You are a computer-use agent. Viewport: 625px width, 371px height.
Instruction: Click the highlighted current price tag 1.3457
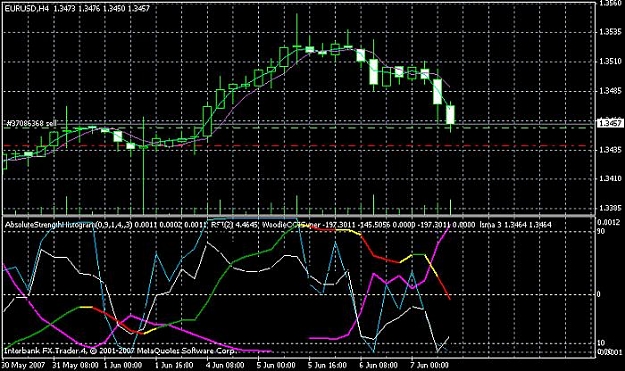coord(610,123)
